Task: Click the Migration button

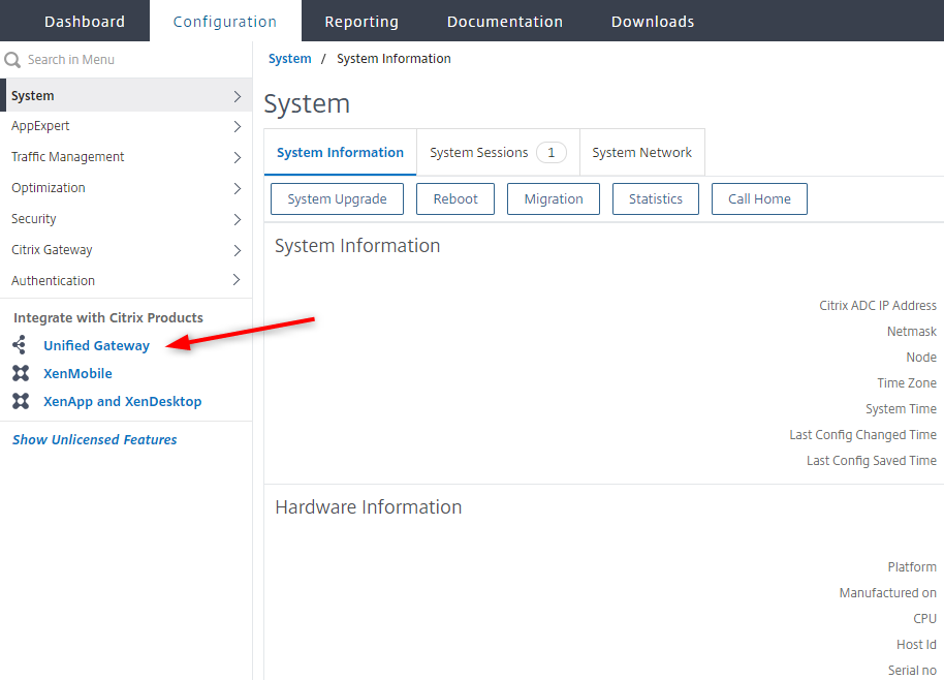Action: click(553, 199)
